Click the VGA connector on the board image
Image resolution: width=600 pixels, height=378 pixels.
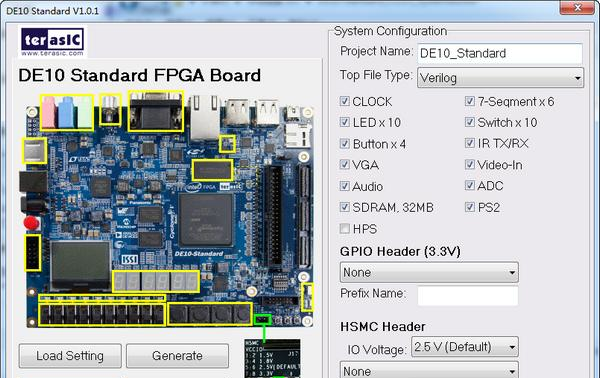156,111
